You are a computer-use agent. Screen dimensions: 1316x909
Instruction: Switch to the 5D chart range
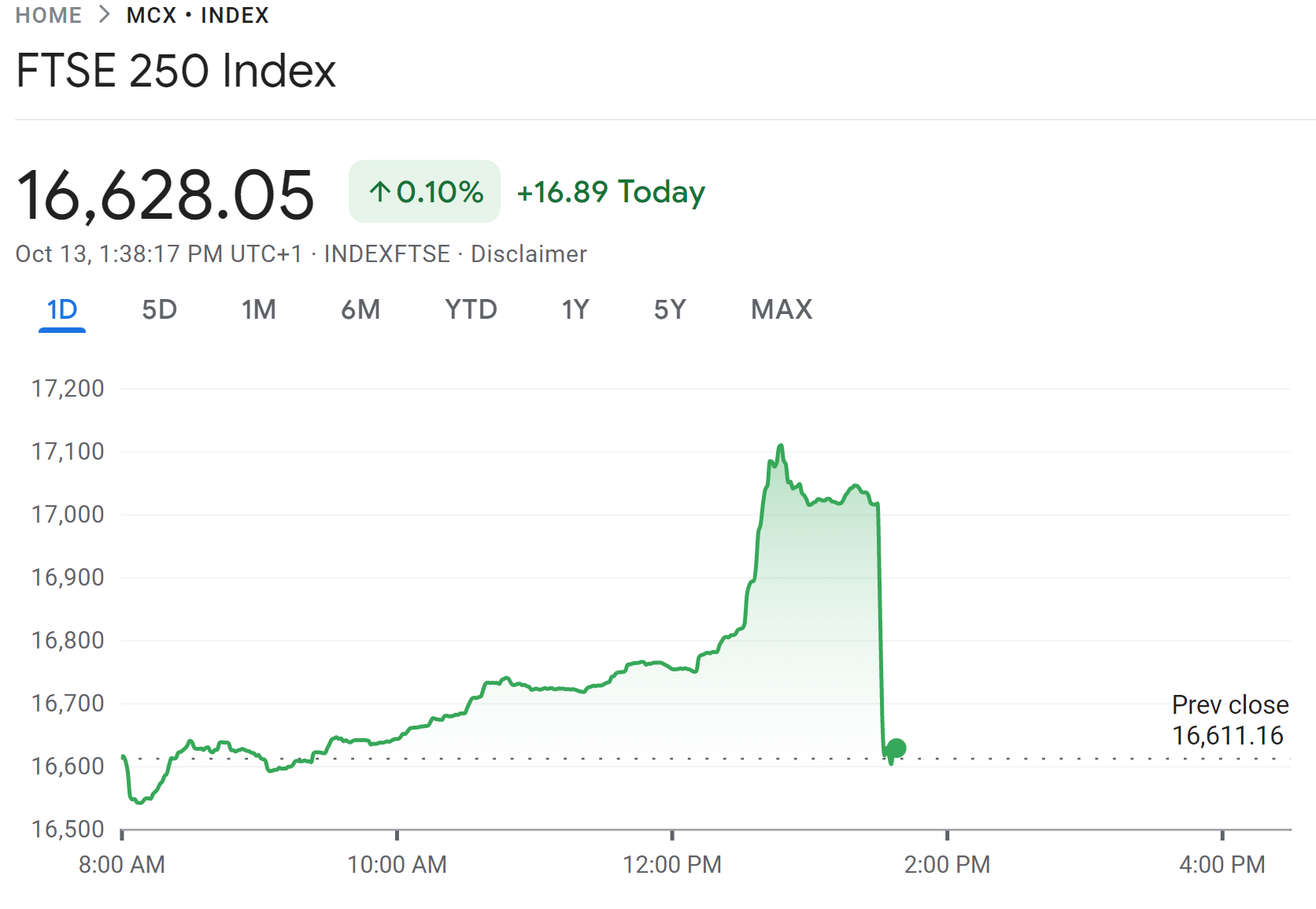159,309
